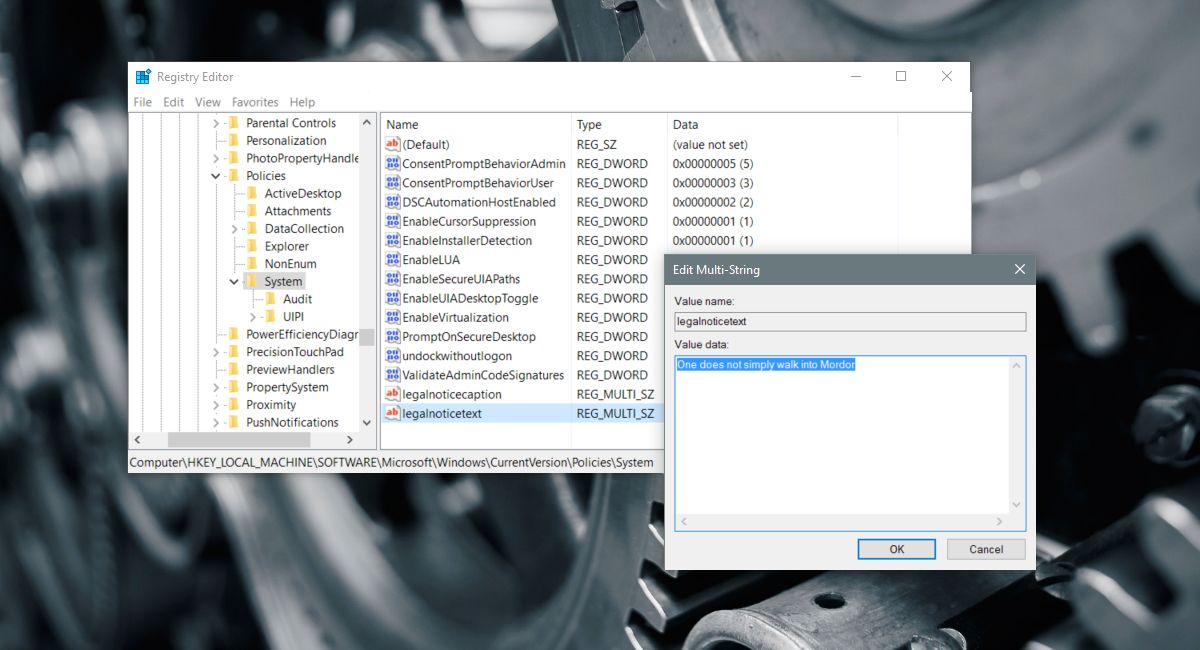Click the Explorer folder icon in tree

click(x=252, y=246)
